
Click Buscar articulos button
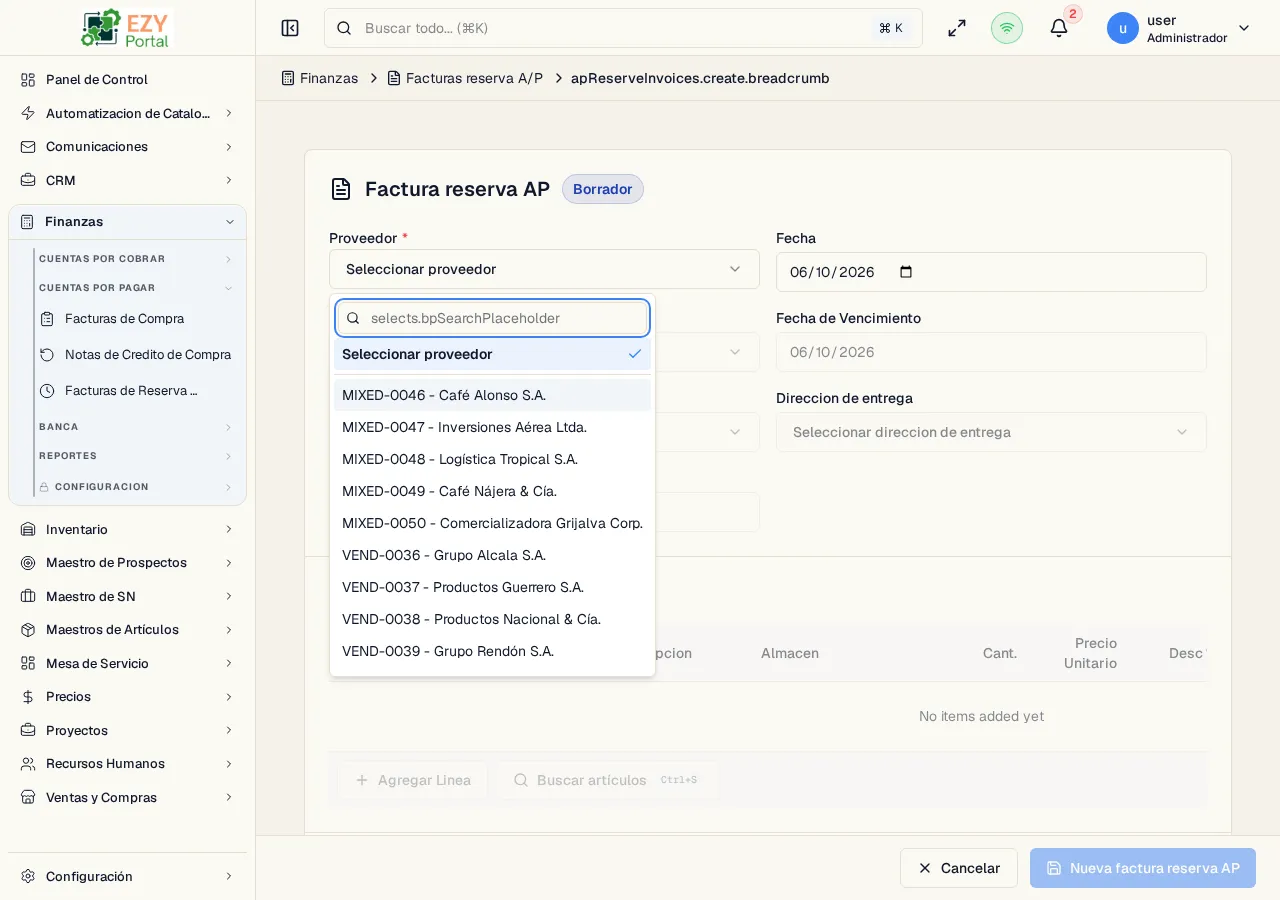[x=607, y=780]
